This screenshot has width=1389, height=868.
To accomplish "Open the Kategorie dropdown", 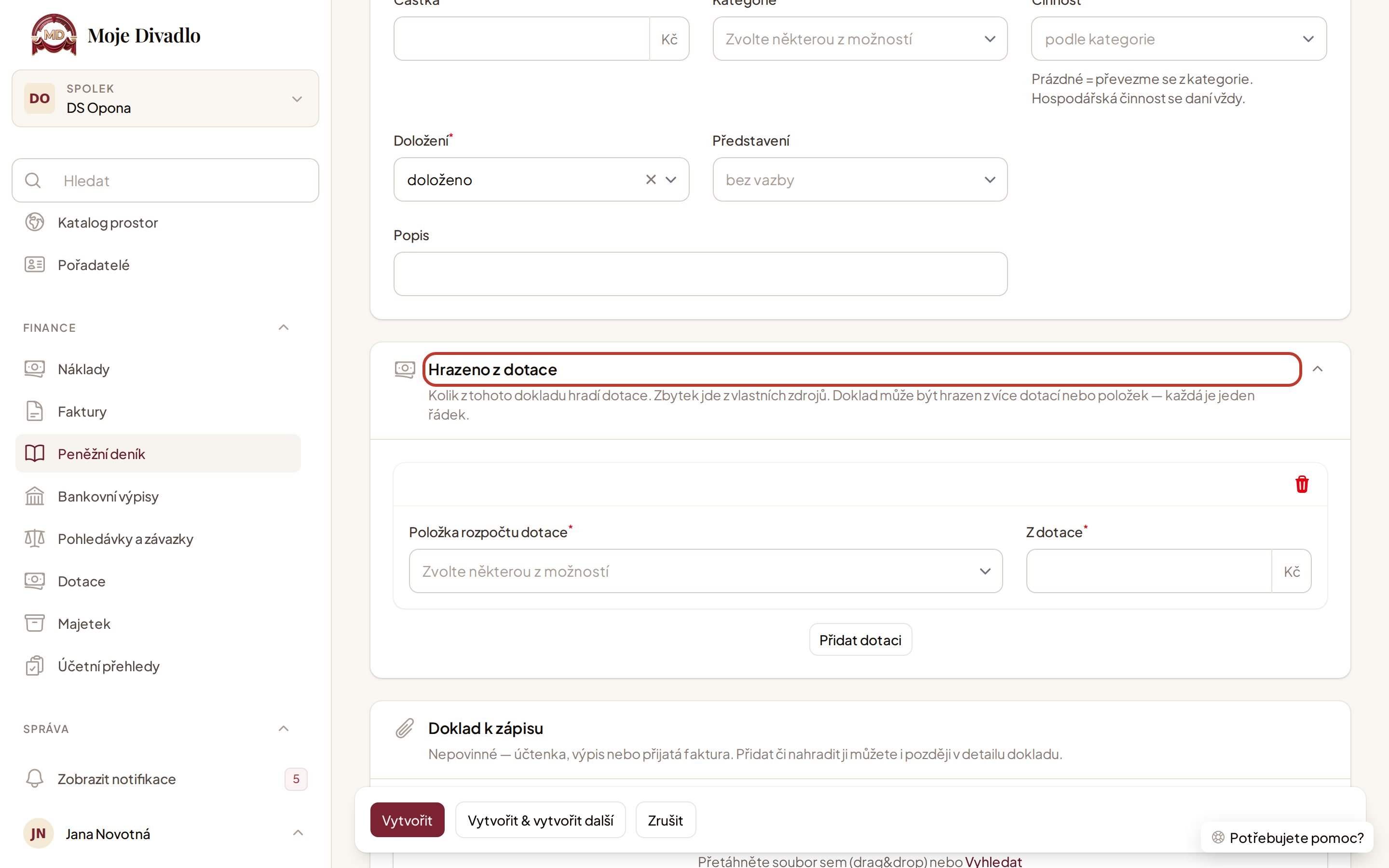I will [x=860, y=39].
